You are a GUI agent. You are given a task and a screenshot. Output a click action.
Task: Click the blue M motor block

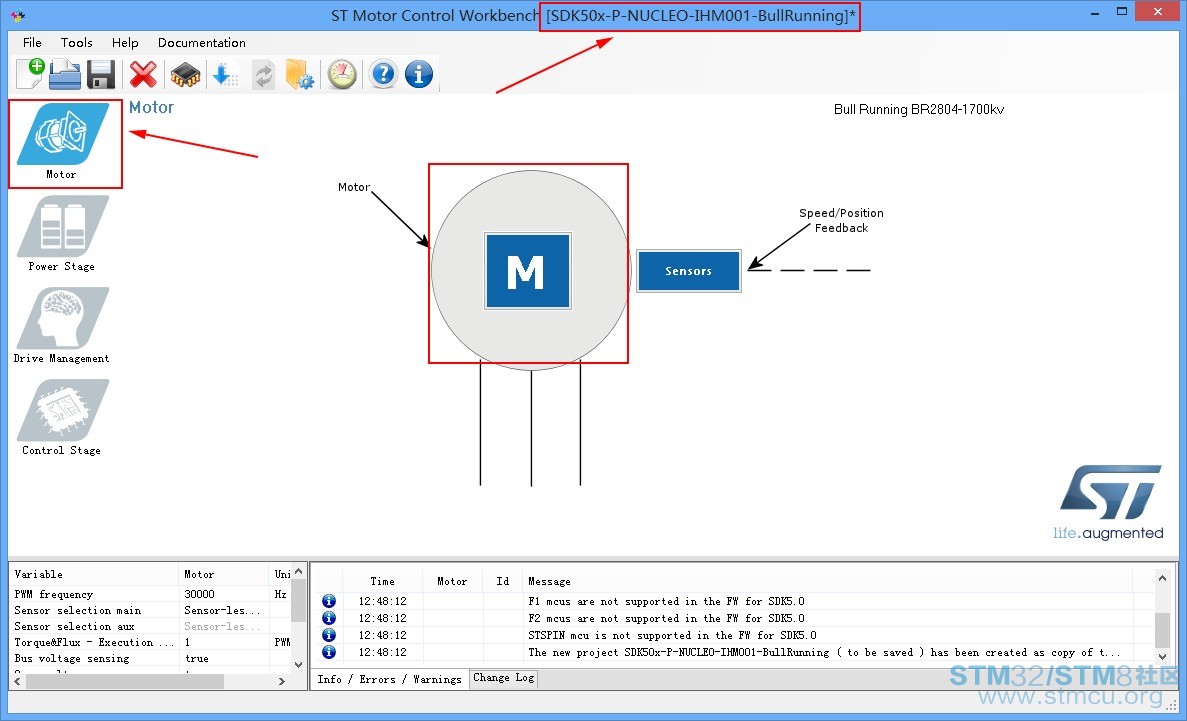tap(528, 271)
